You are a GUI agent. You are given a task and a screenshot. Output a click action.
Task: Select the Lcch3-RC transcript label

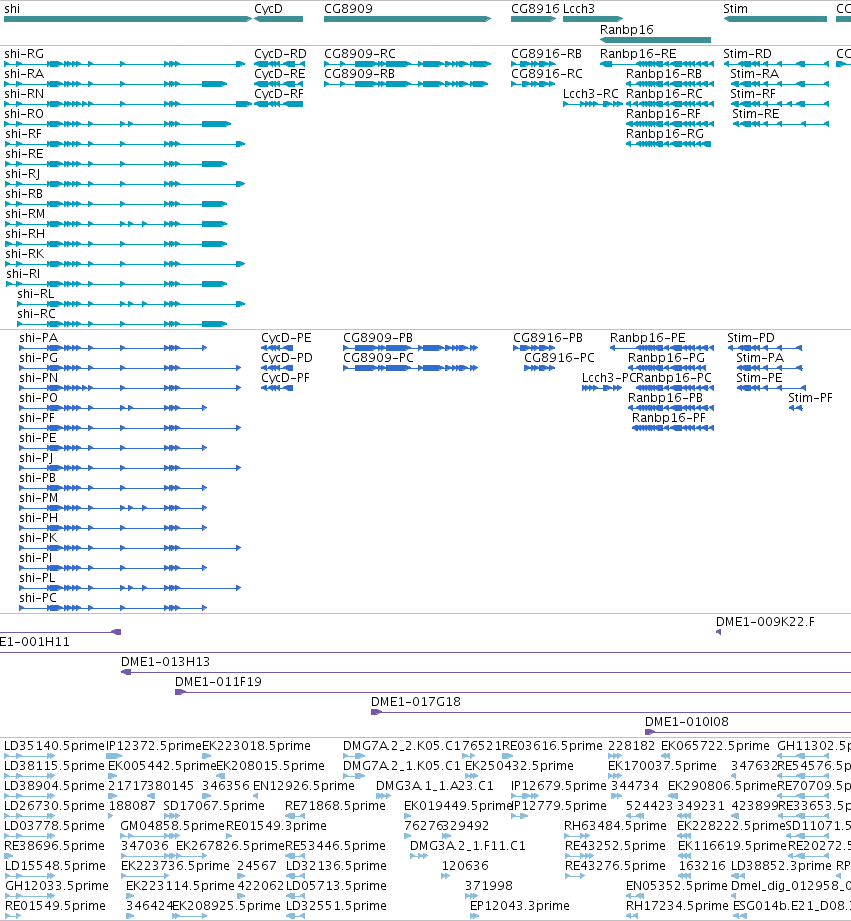[x=591, y=94]
